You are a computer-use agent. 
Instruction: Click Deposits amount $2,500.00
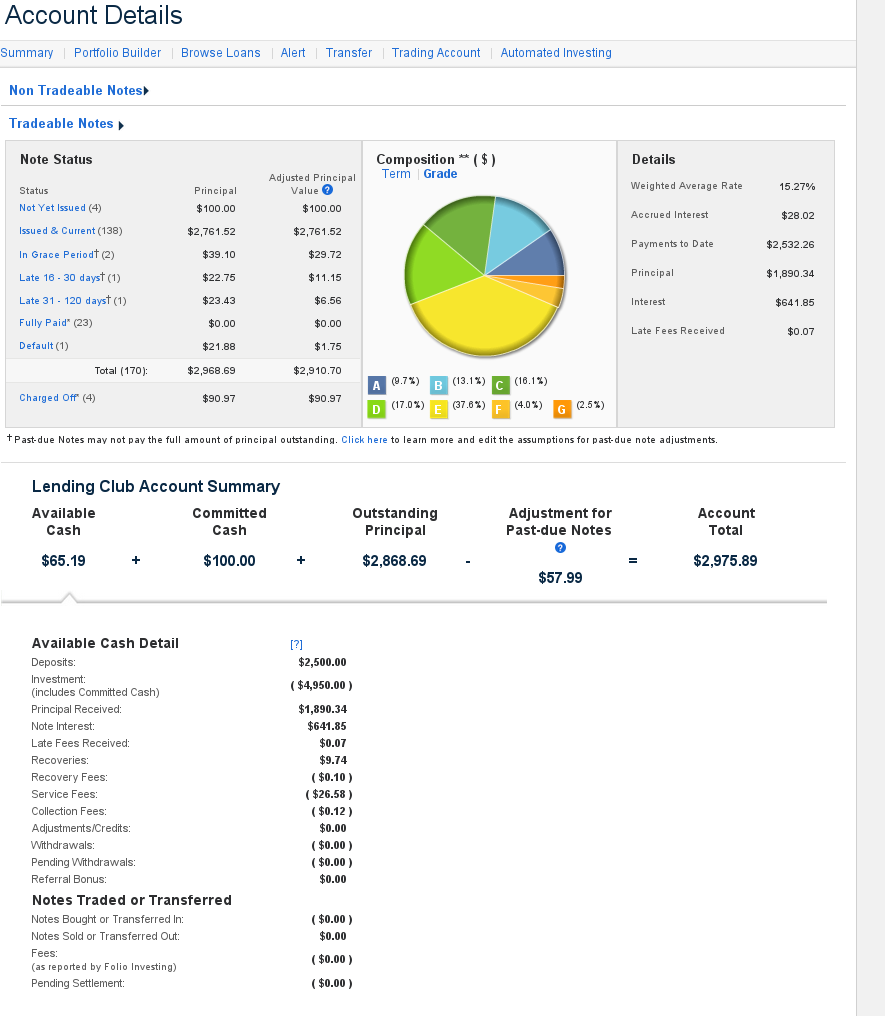[323, 662]
